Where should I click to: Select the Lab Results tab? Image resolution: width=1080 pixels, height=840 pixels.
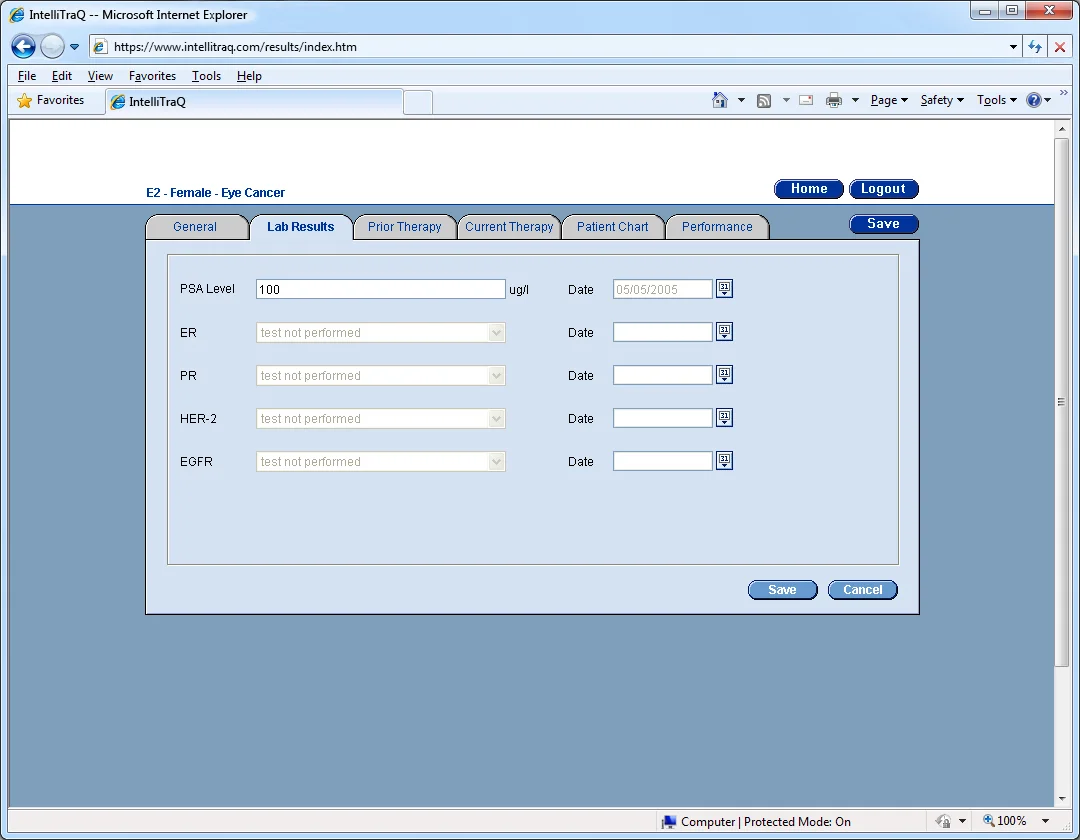[x=300, y=227]
